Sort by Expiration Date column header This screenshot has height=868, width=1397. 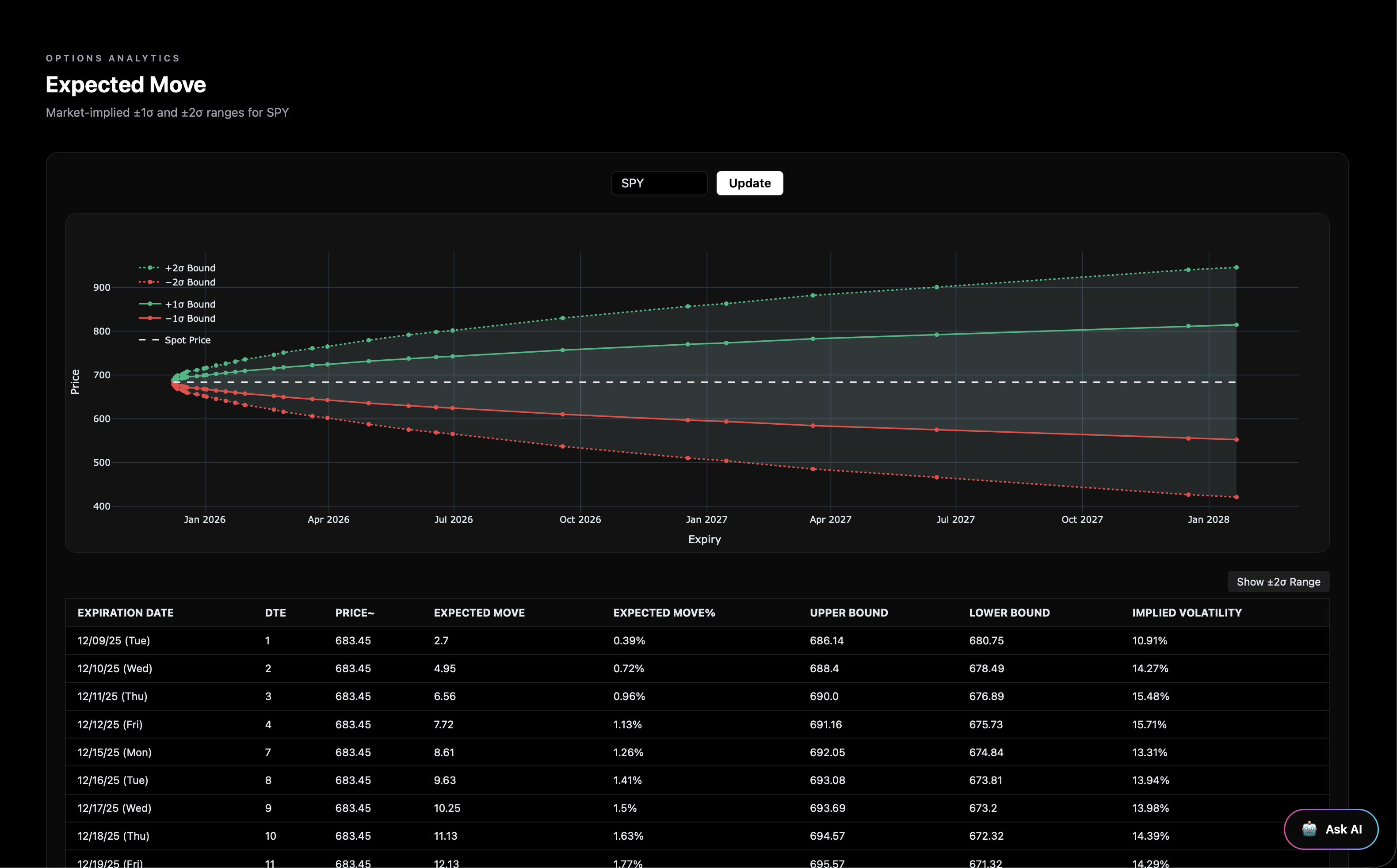[x=126, y=613]
